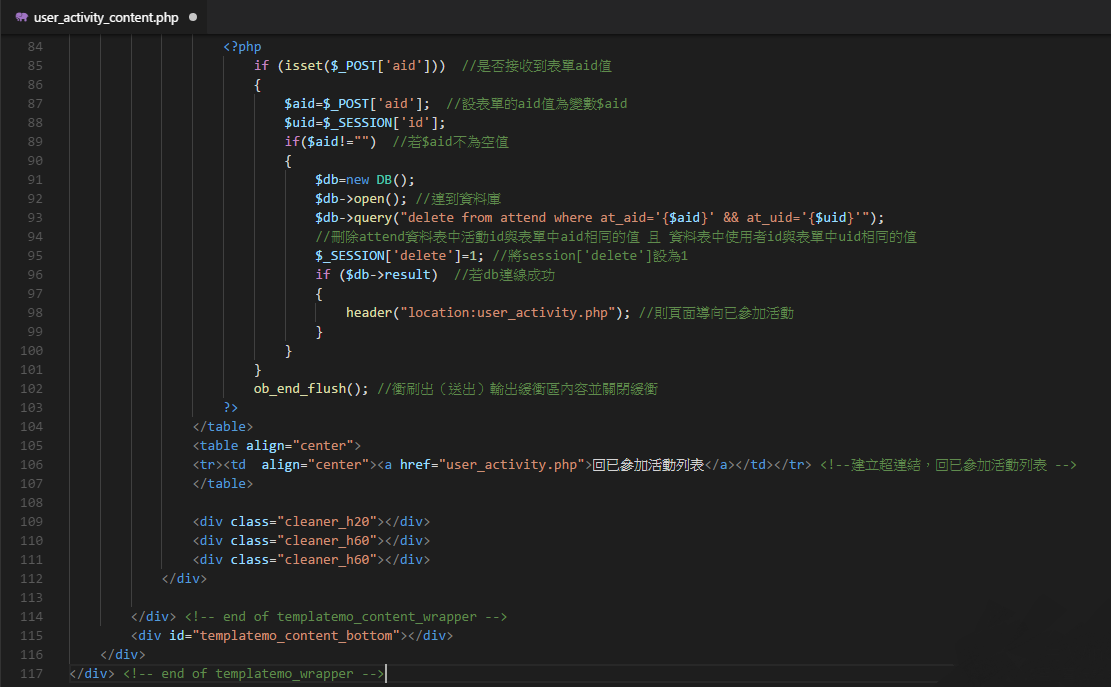Click the '<?php' opening tag on line 84
1111x687 pixels.
(242, 47)
